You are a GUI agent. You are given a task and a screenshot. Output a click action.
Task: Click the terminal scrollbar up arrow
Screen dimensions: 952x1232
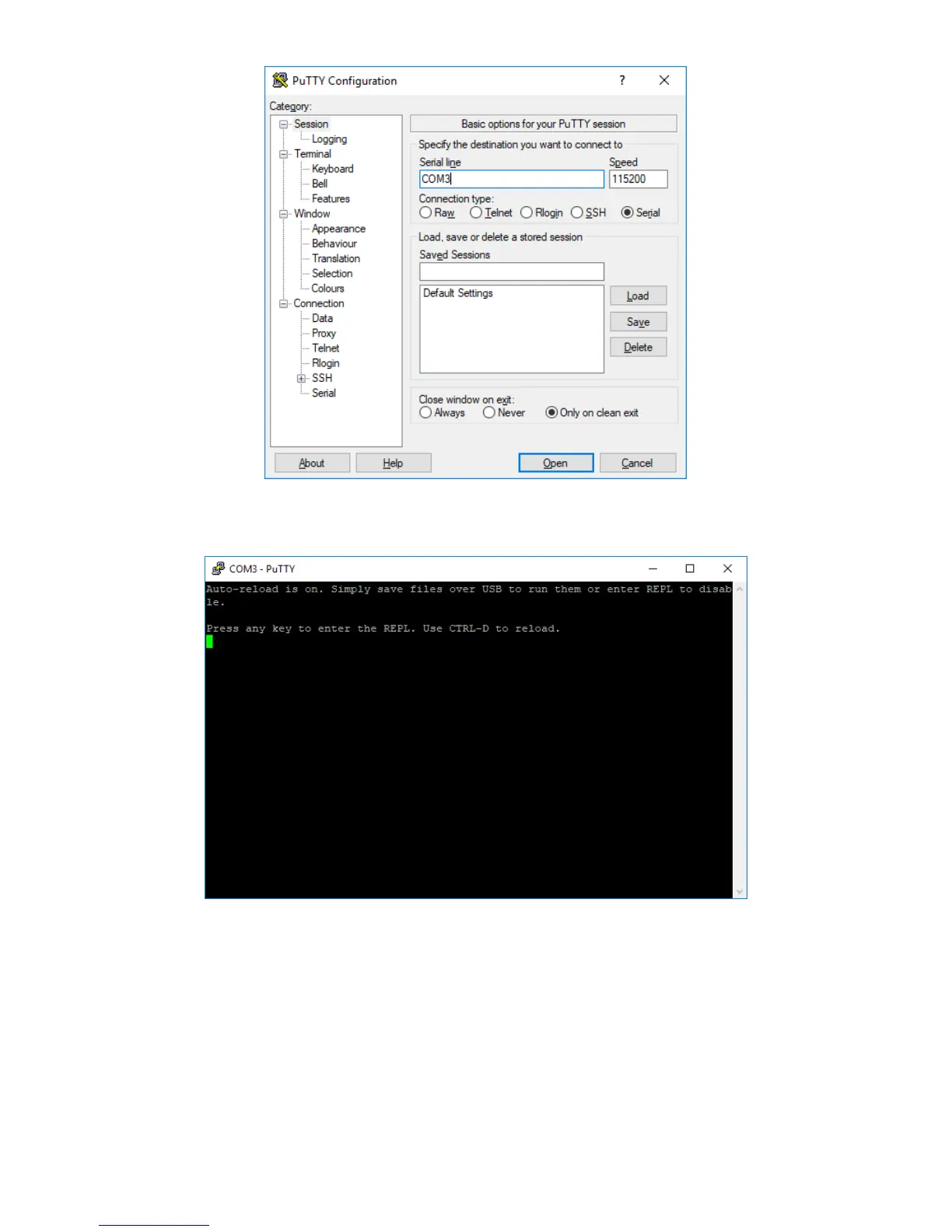pos(740,589)
